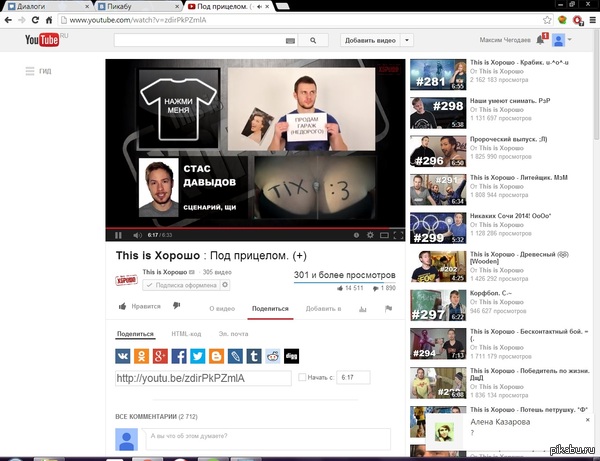Share the video on Reddit
Viewport: 600px width, 461px height.
pyautogui.click(x=272, y=355)
